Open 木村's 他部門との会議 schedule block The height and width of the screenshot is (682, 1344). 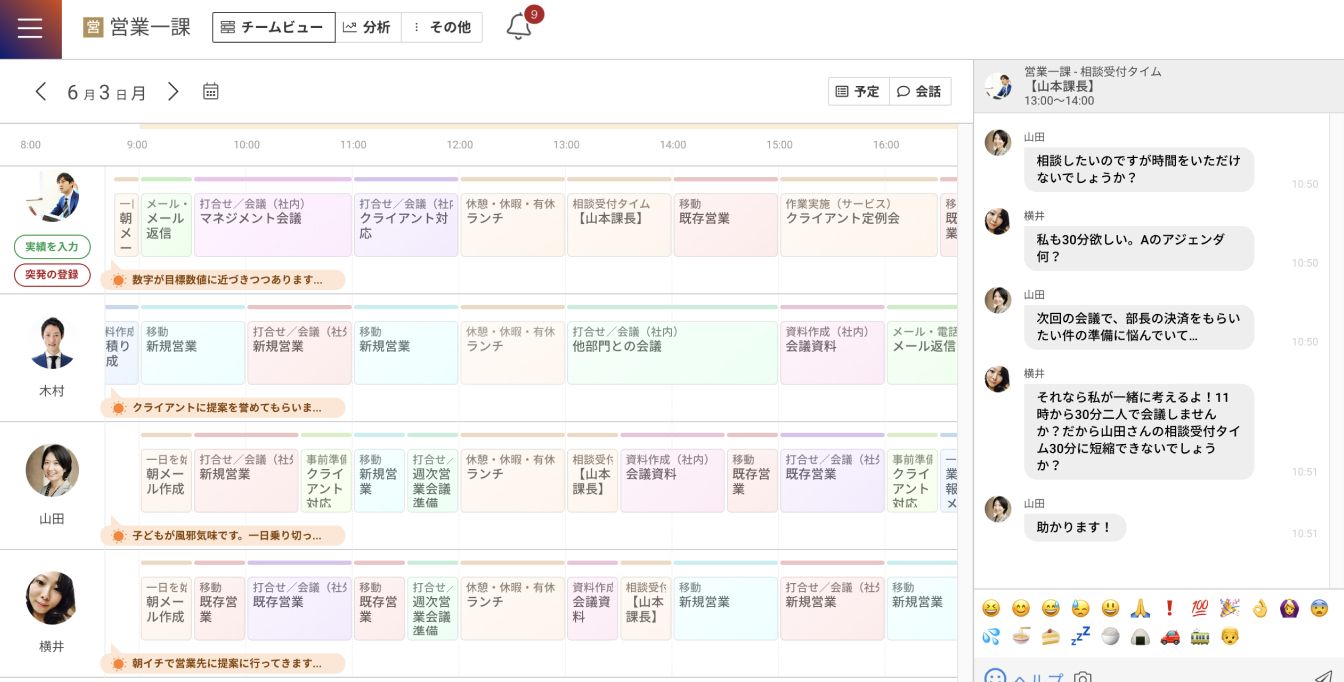(671, 352)
